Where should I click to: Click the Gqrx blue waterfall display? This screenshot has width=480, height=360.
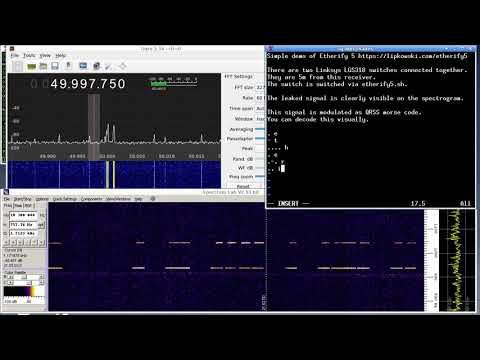[x=114, y=175]
